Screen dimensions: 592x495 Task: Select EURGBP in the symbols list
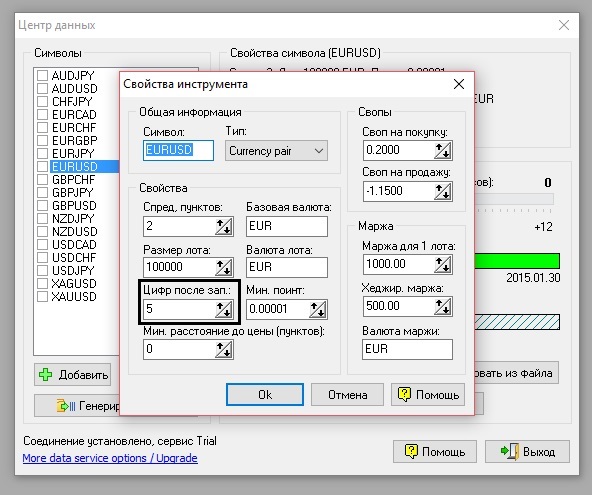point(74,140)
